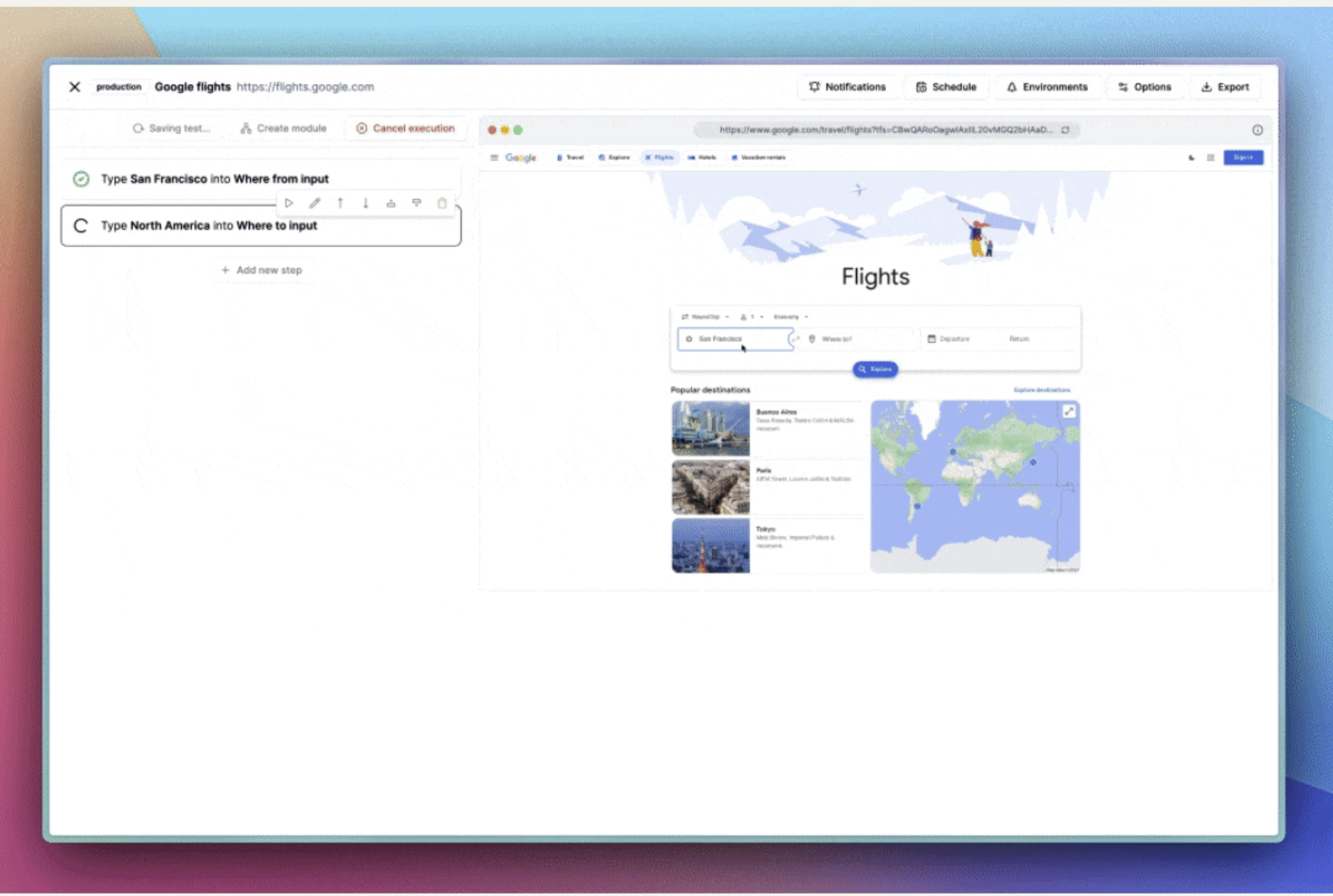Viewport: 1333px width, 896px height.
Task: Click the insert step above icon
Action: 391,203
